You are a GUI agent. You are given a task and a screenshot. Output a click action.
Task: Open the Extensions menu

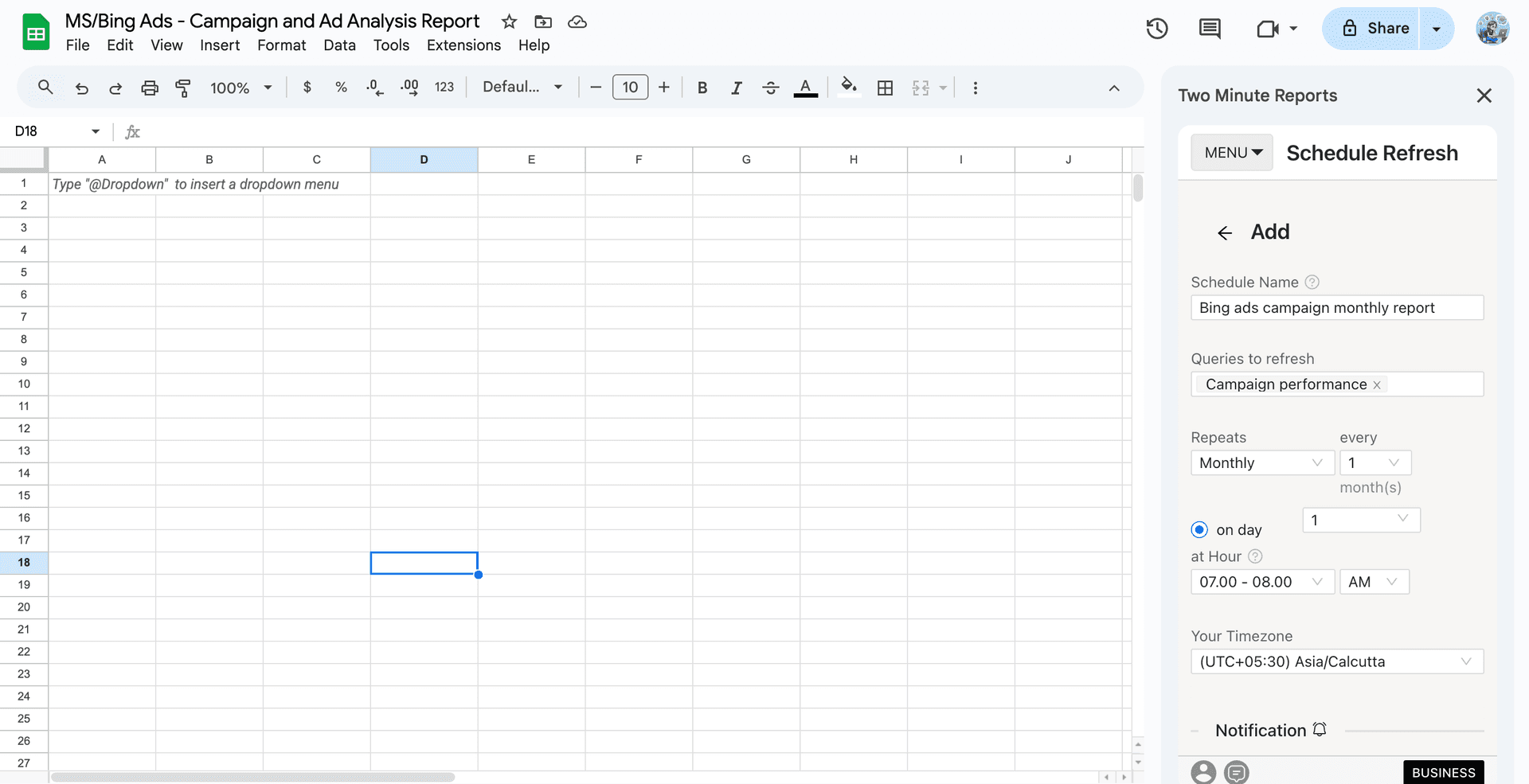pyautogui.click(x=463, y=45)
